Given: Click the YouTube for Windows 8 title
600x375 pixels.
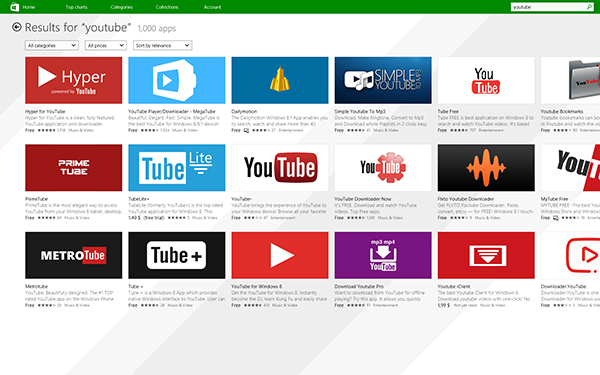Looking at the screenshot, I should pyautogui.click(x=256, y=286).
